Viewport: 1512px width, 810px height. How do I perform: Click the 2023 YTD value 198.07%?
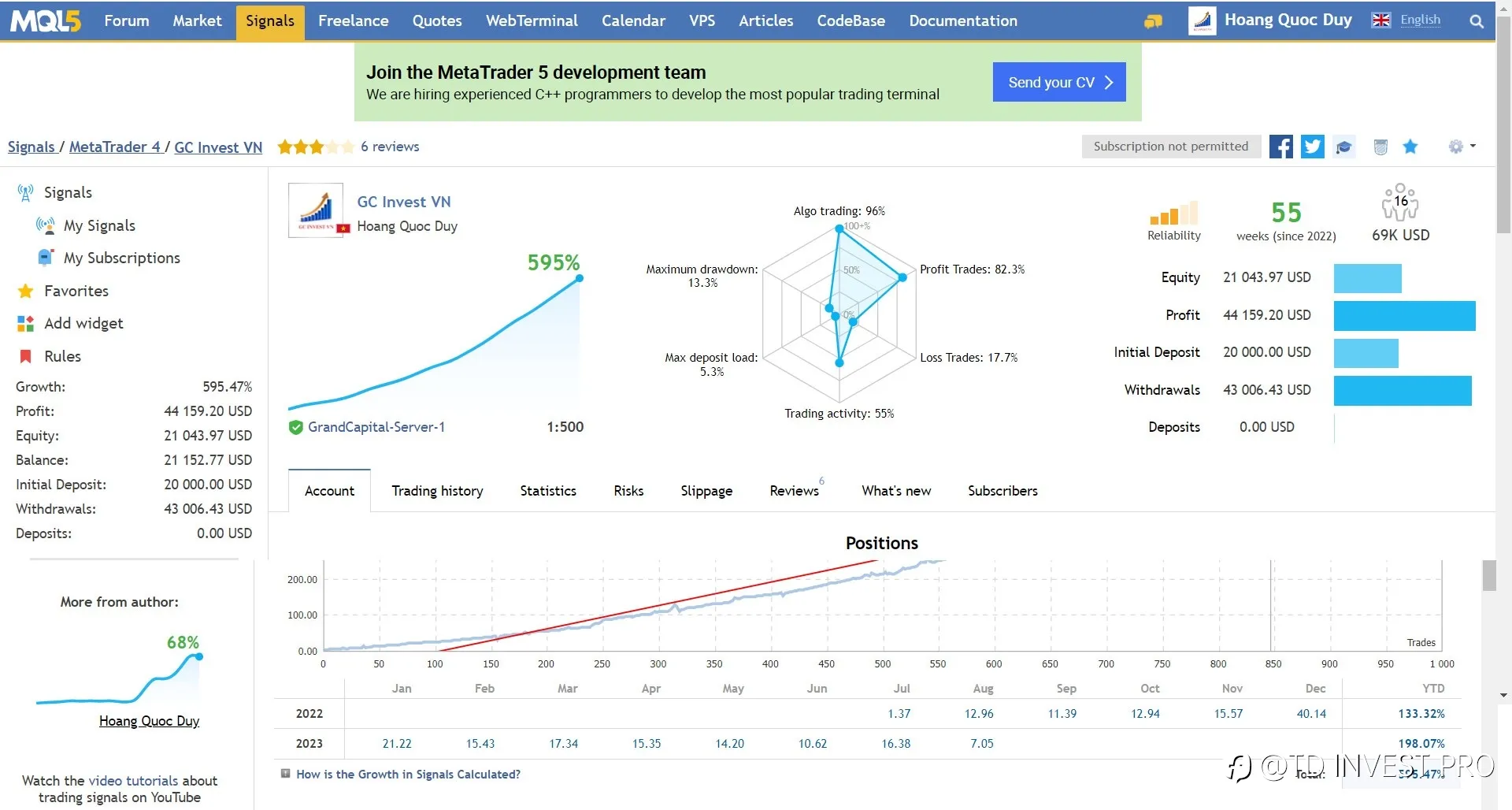pos(1421,743)
